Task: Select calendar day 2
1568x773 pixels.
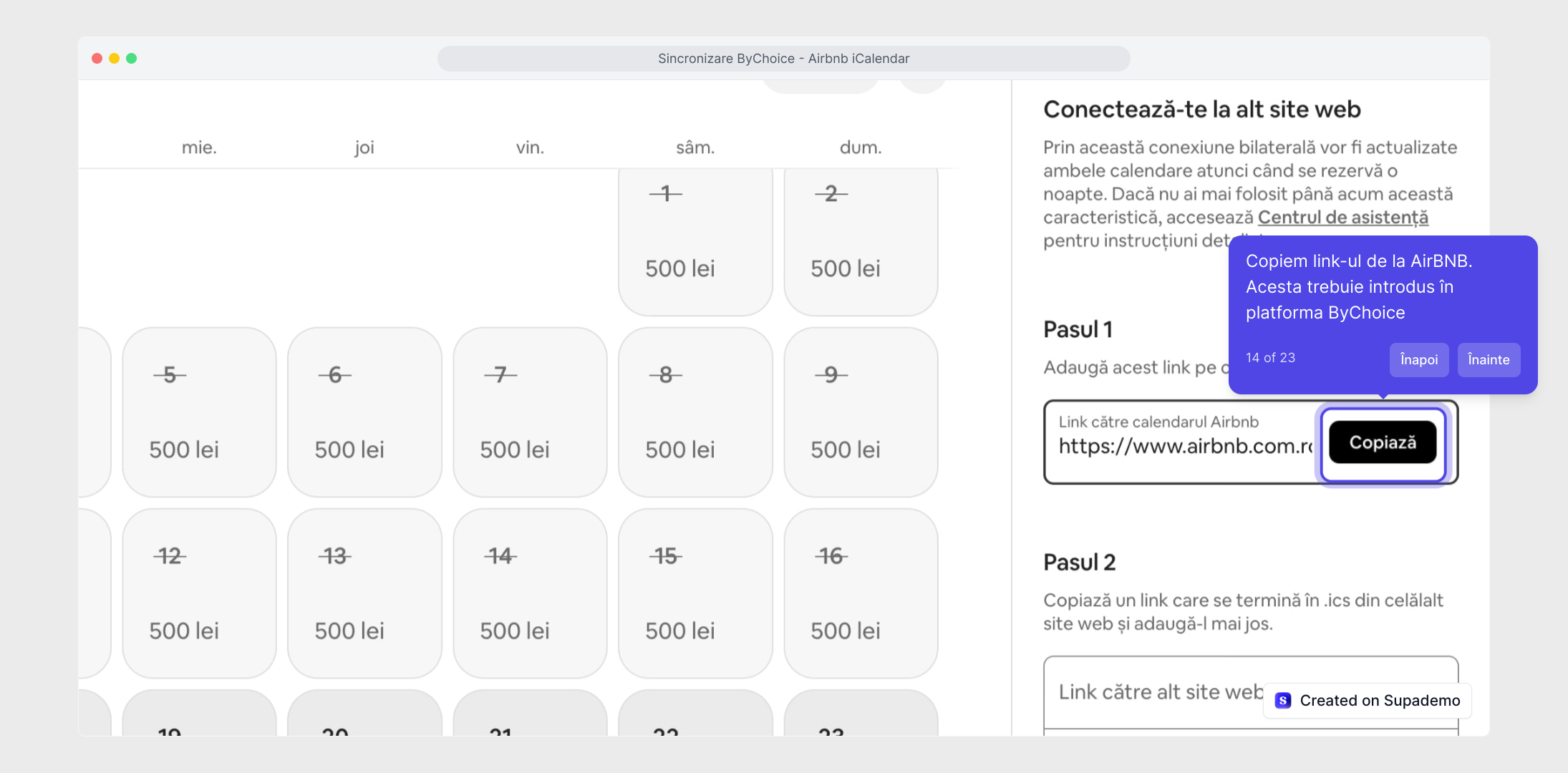Action: tap(861, 240)
